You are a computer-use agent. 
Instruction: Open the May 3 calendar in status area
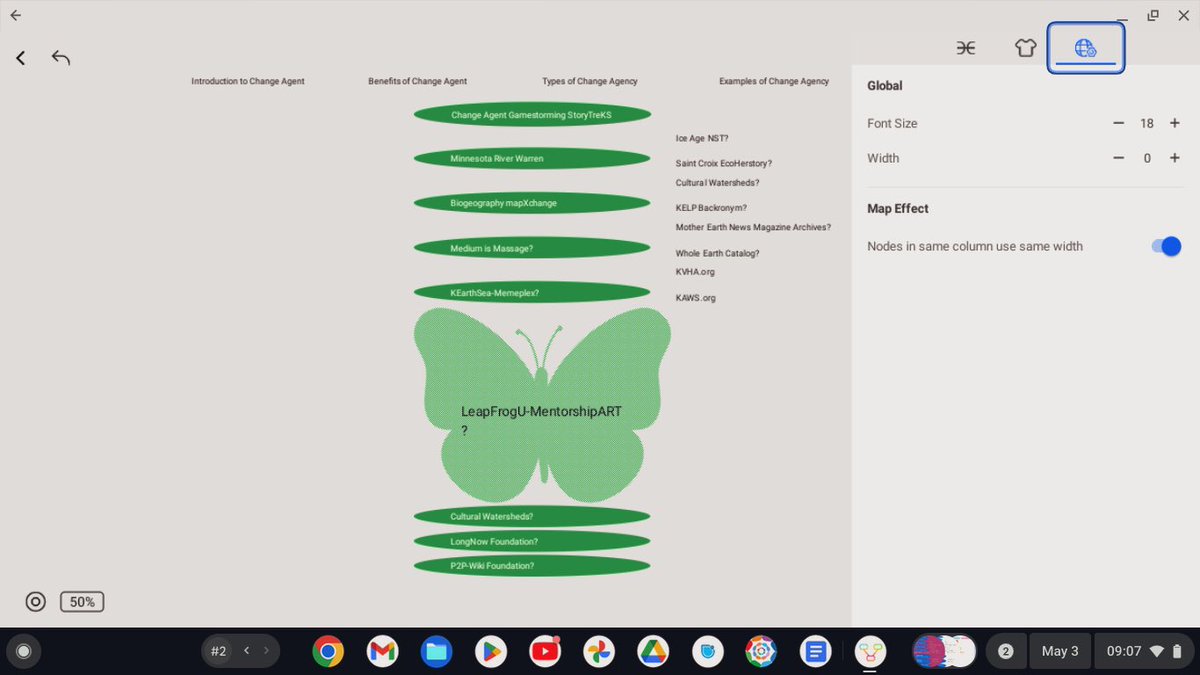pos(1060,650)
